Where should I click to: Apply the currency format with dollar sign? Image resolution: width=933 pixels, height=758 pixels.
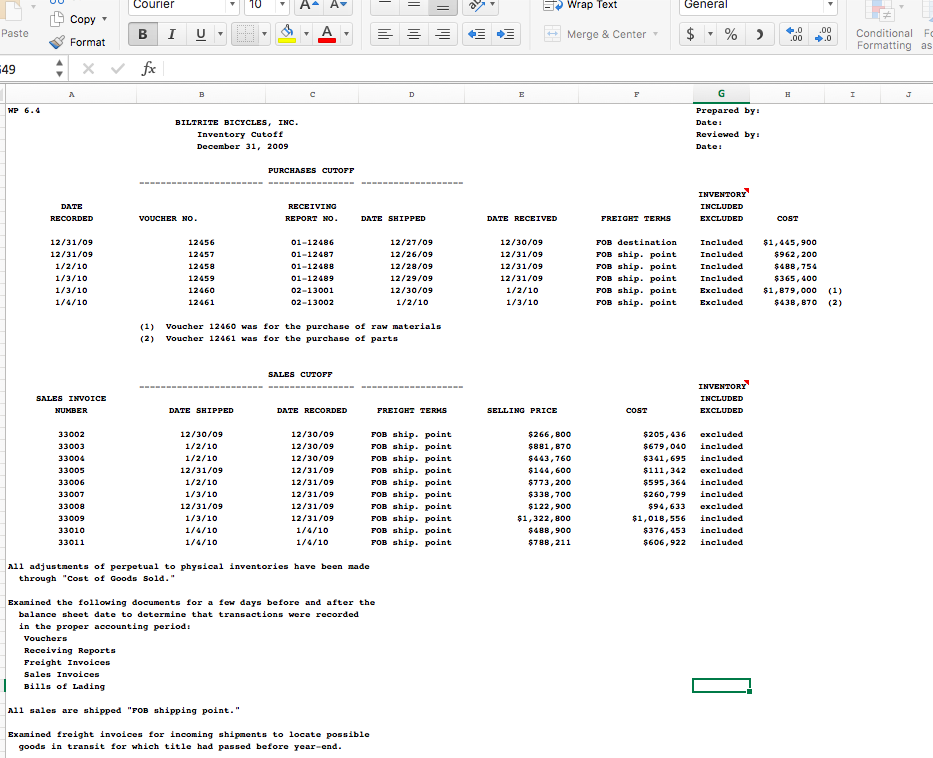pos(690,33)
